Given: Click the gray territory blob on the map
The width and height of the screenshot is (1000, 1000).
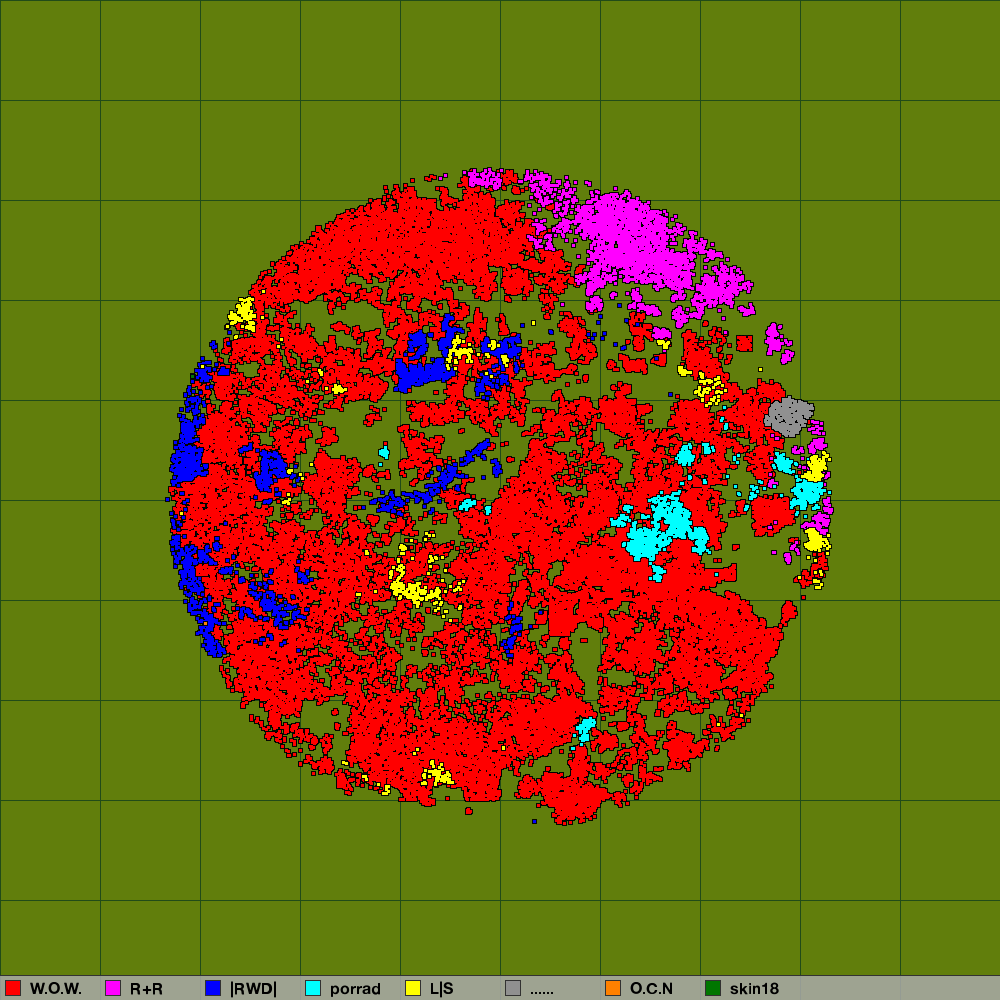Looking at the screenshot, I should pos(789,416).
